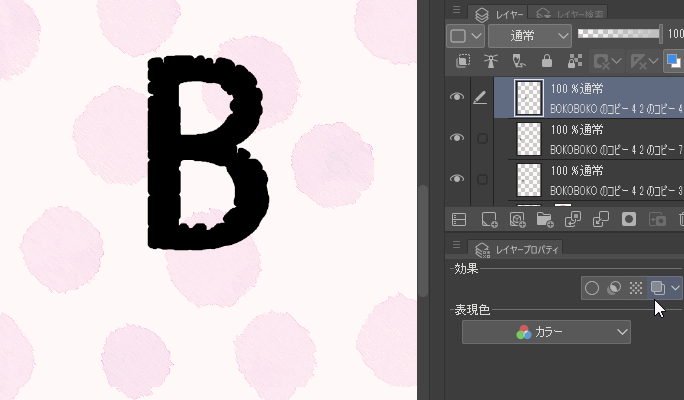The image size is (684, 400).
Task: Create a new layer folder
Action: [545, 219]
